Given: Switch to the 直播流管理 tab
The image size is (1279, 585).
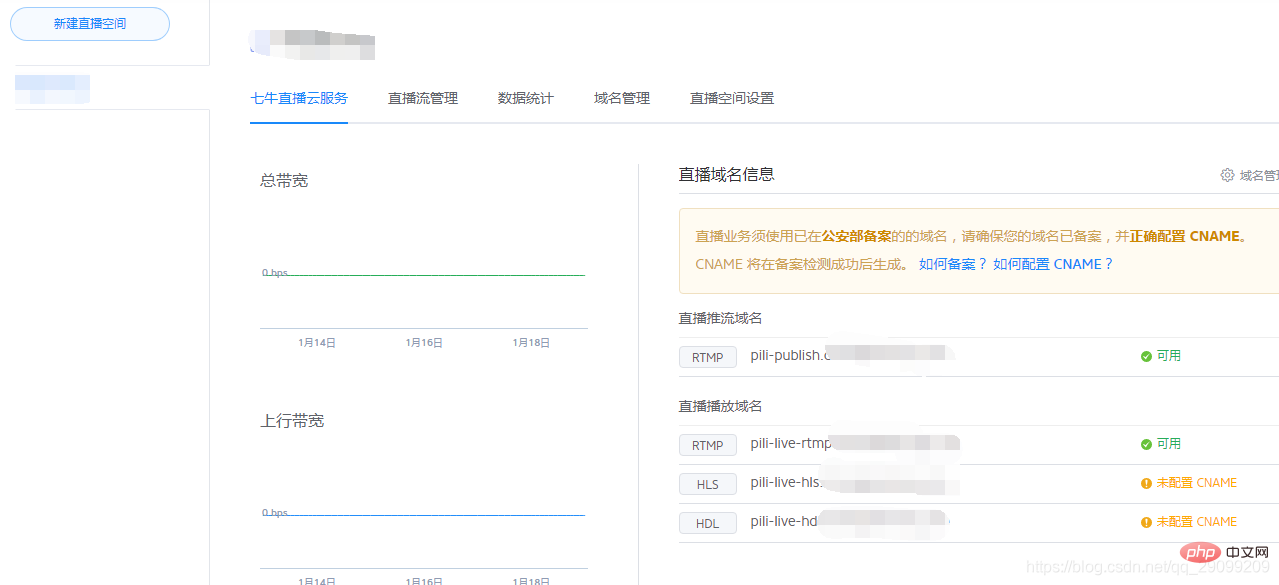Looking at the screenshot, I should point(422,98).
